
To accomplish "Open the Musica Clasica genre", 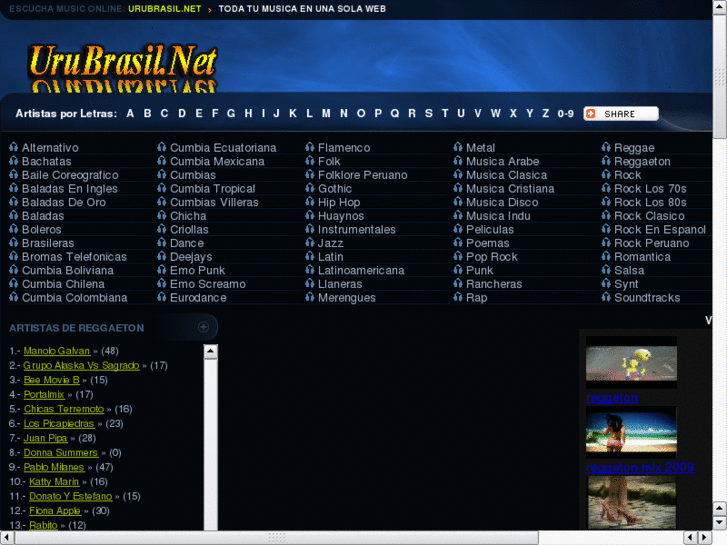I will pos(506,175).
